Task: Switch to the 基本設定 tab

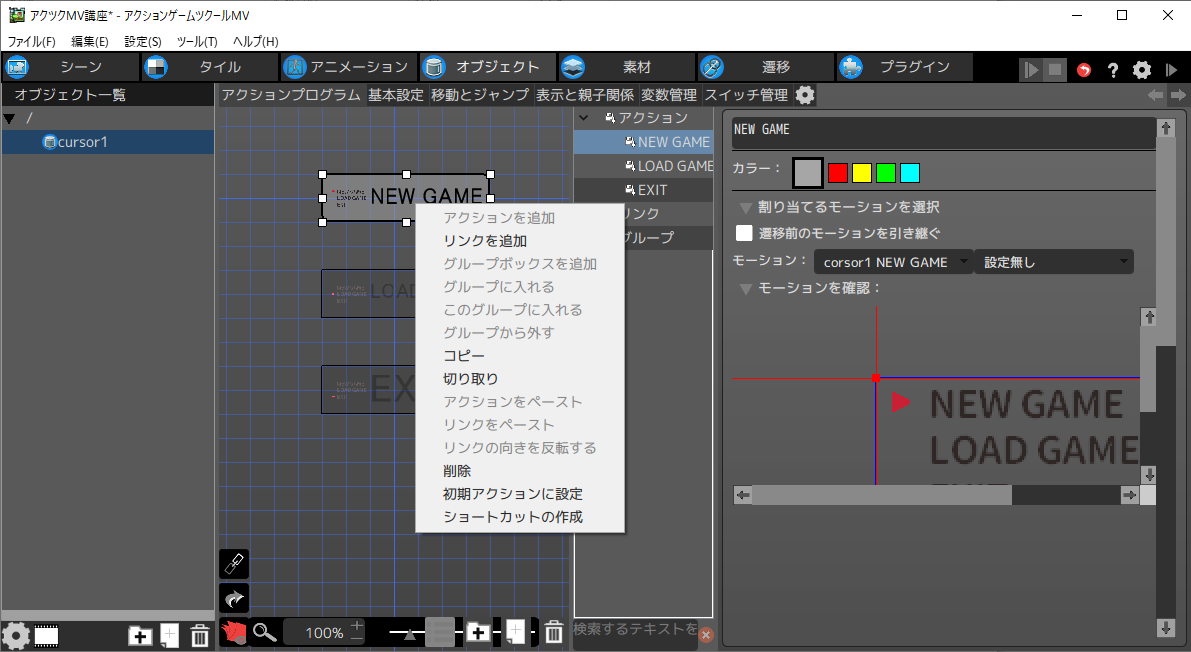Action: coord(395,95)
